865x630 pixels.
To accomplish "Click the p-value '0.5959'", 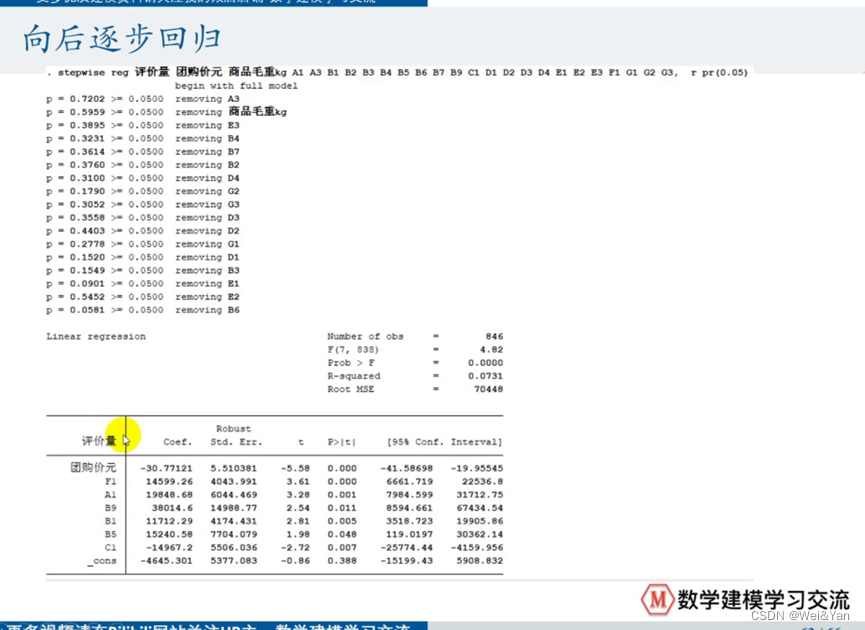I will coord(87,113).
